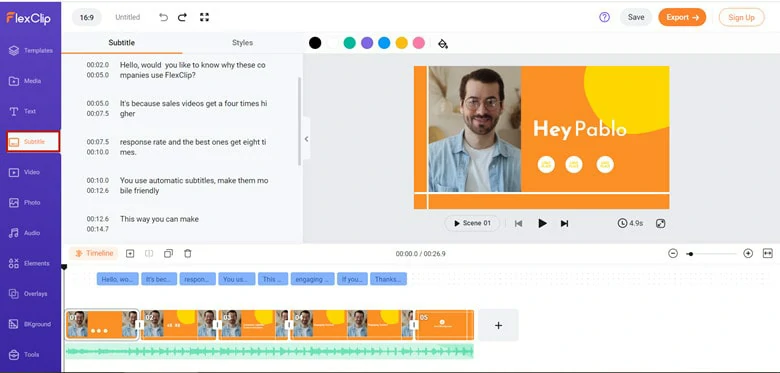Screen dimensions: 780x373
Task: Select scene 05 thumbnail in timeline
Action: click(445, 325)
